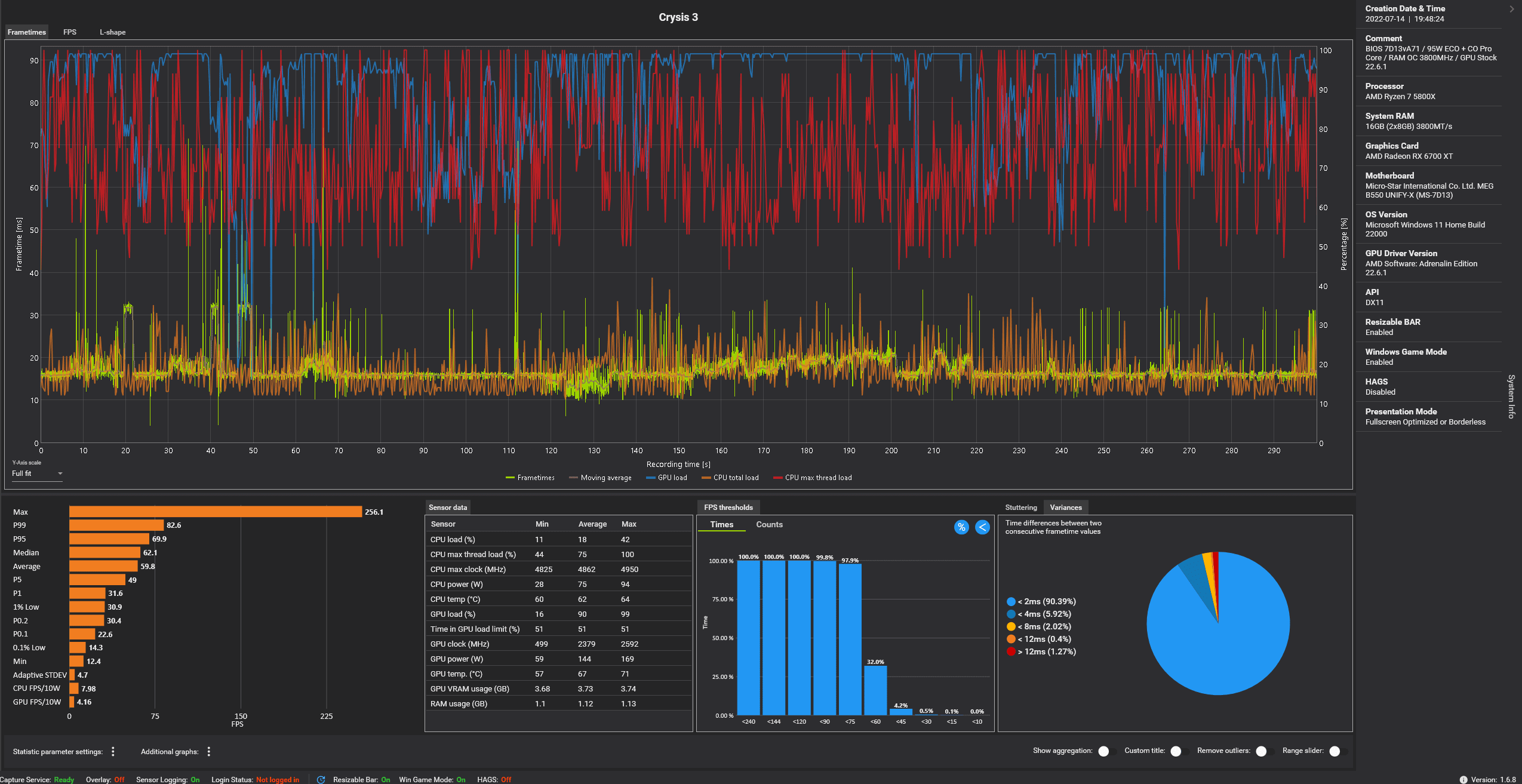The height and width of the screenshot is (784, 1522).
Task: Click the Crysis 3 chart title
Action: click(678, 17)
